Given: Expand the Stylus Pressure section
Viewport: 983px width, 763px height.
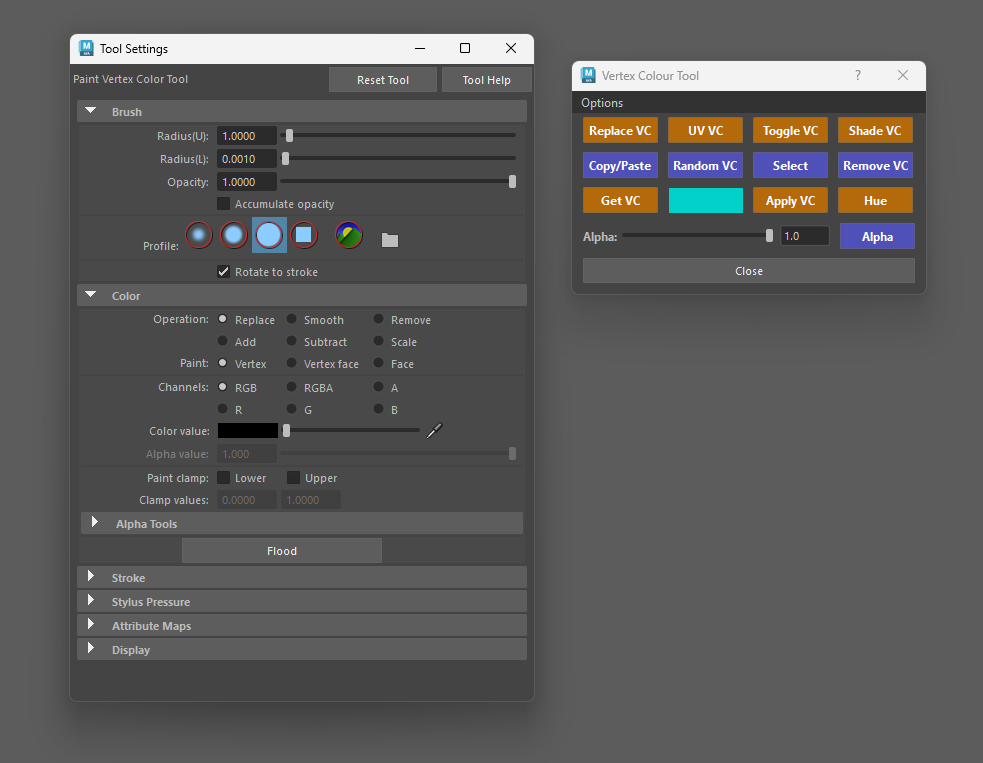Looking at the screenshot, I should tap(91, 600).
